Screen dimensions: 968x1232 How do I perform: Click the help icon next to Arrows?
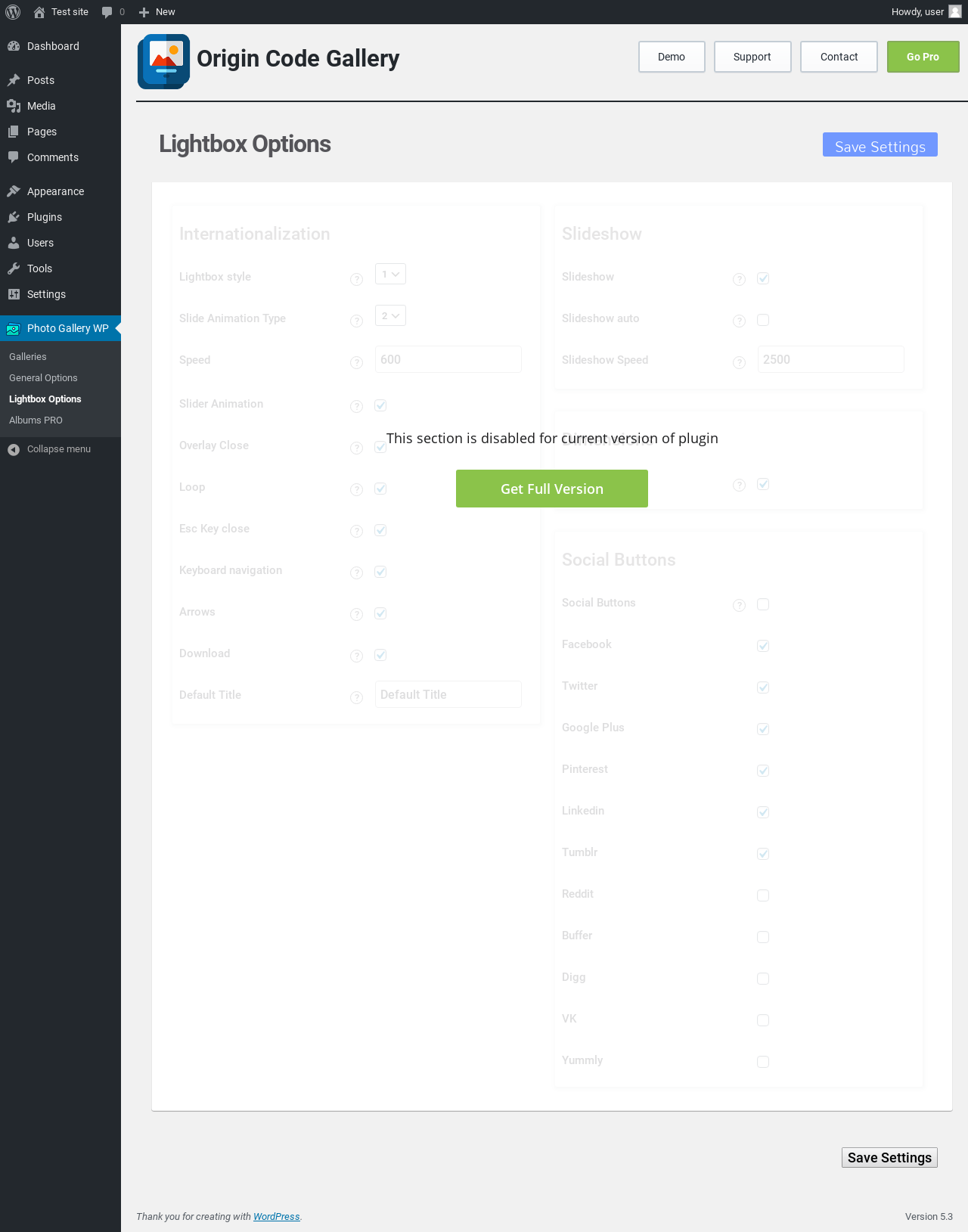tap(357, 615)
